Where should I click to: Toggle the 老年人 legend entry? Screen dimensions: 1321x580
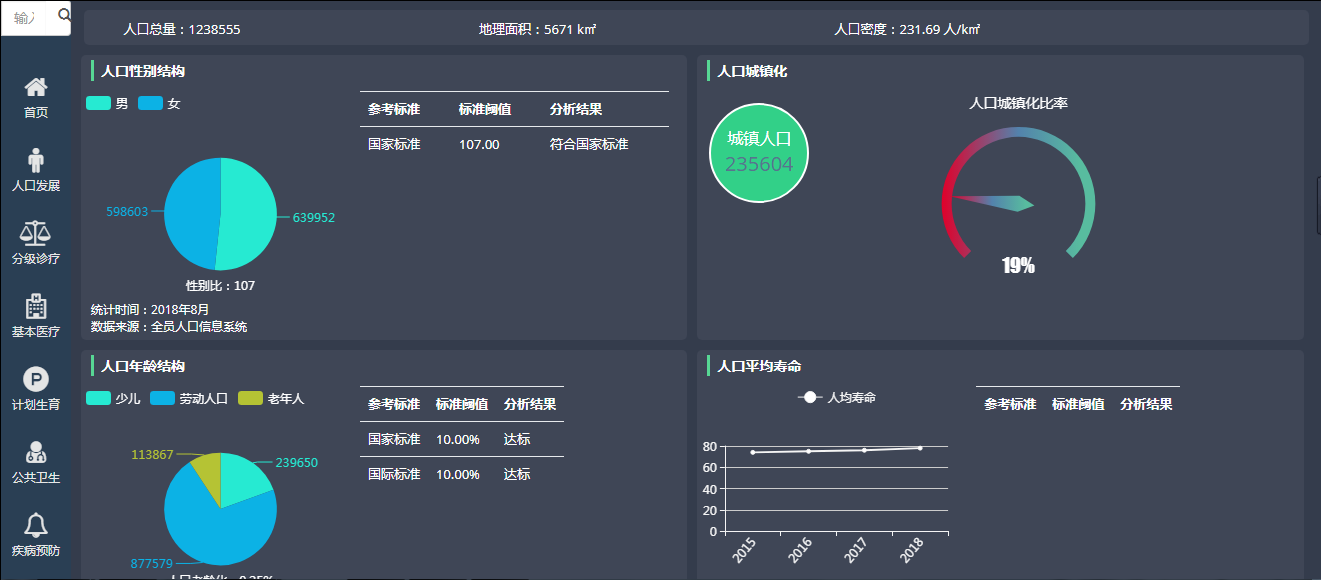pyautogui.click(x=271, y=398)
